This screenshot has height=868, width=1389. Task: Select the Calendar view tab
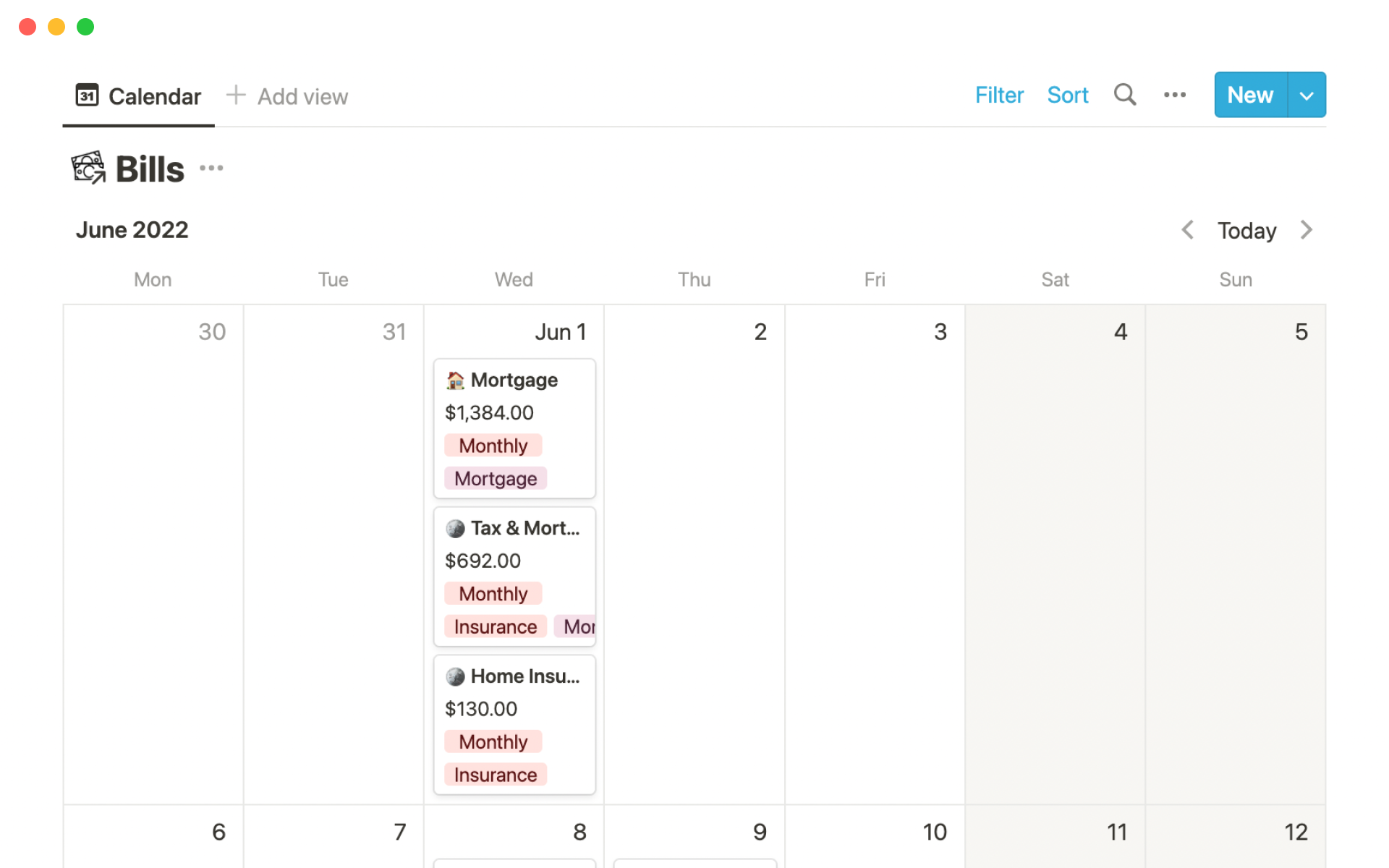(138, 96)
